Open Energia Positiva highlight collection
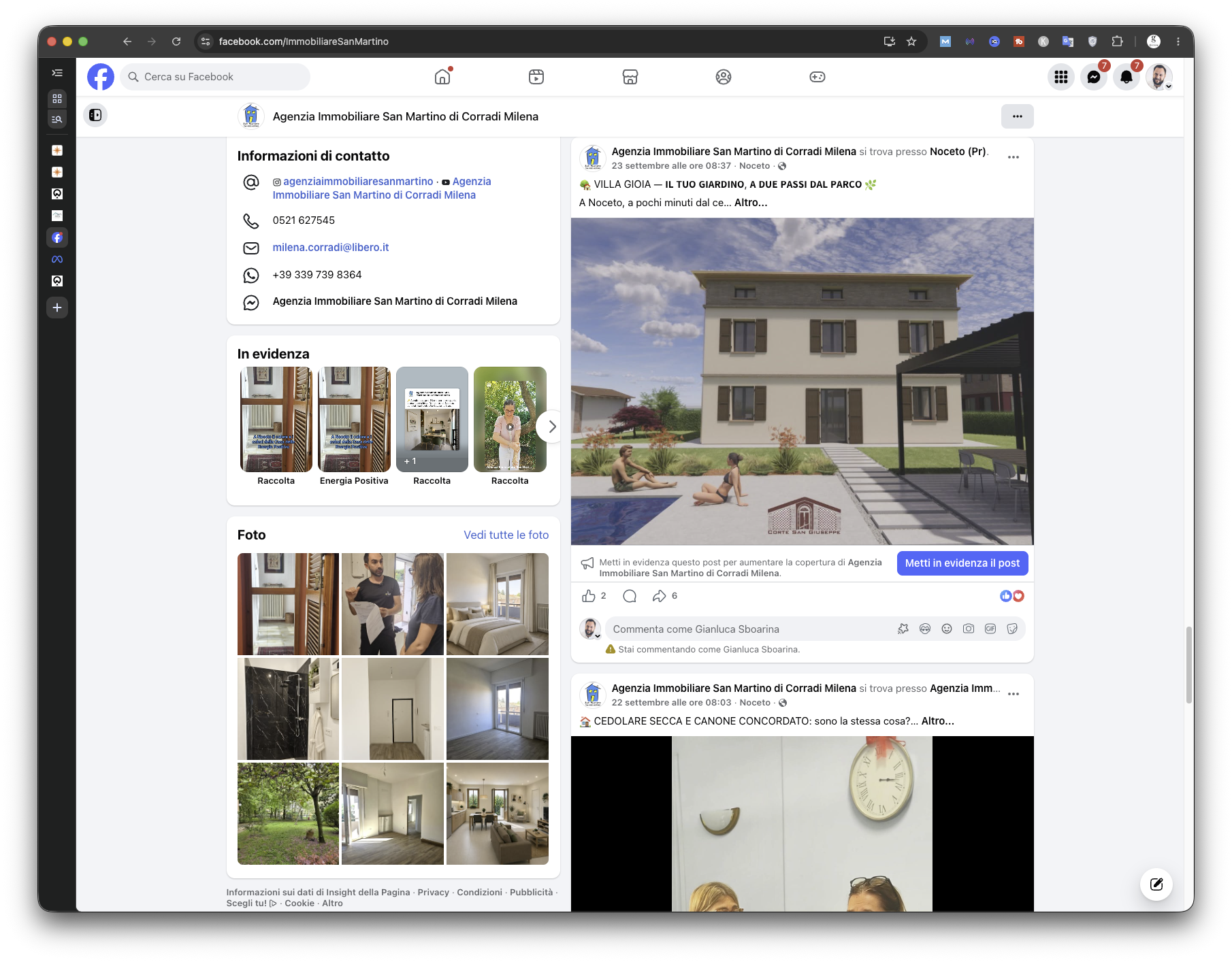 coord(354,426)
